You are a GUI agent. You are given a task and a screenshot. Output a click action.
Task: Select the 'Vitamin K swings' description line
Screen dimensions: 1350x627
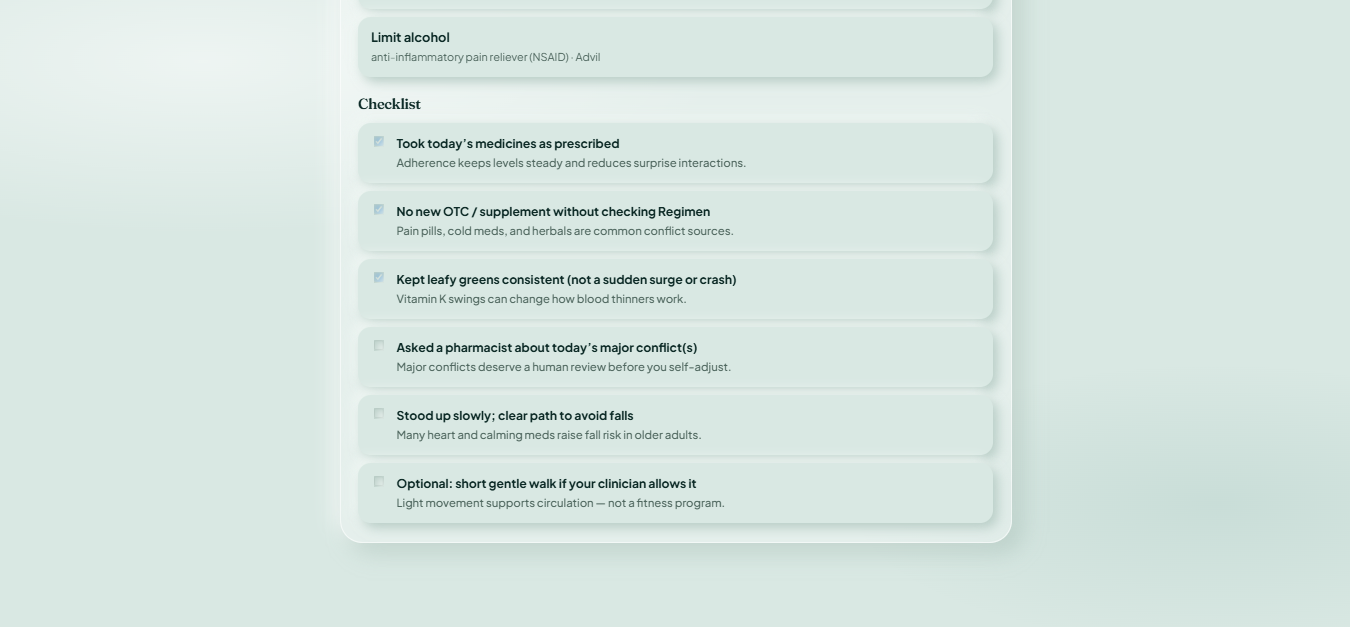click(x=541, y=299)
